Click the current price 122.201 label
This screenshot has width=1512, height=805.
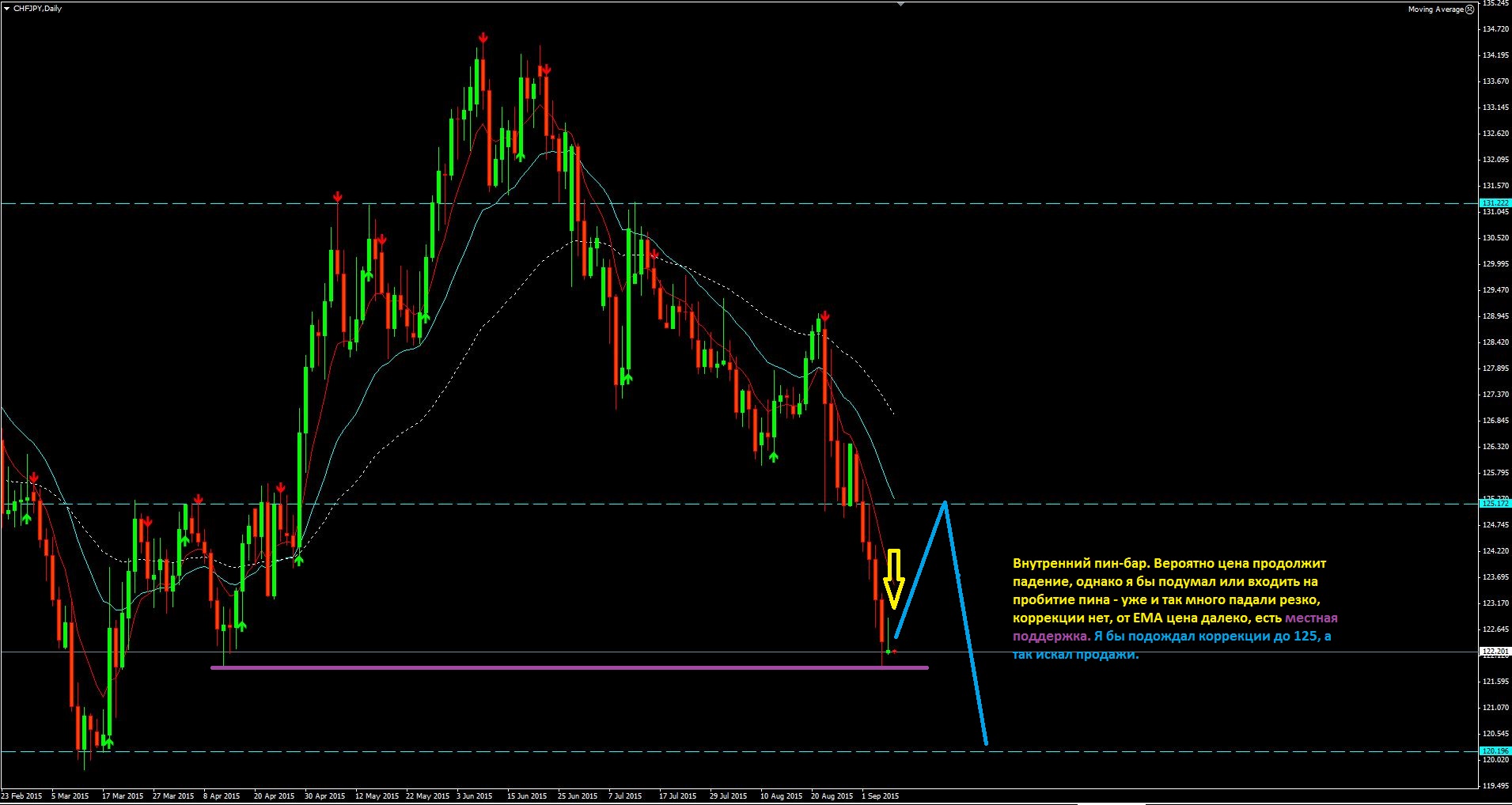click(1495, 651)
